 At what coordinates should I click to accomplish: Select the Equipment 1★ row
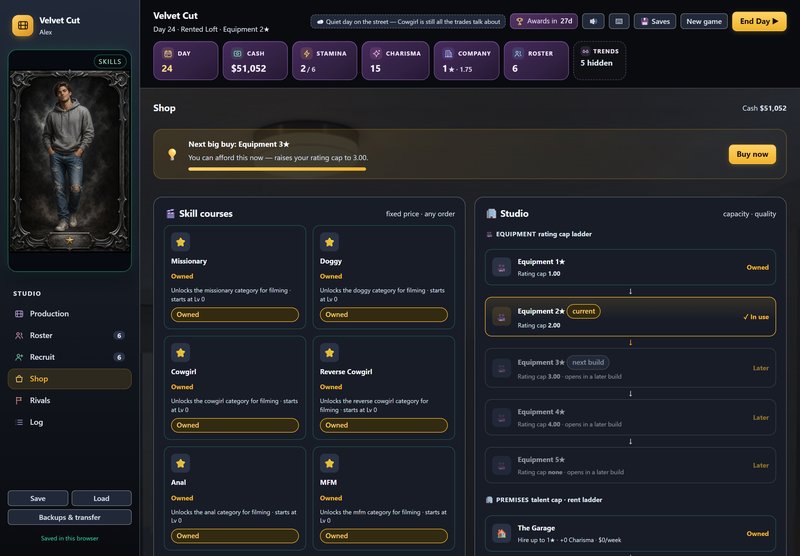point(630,267)
